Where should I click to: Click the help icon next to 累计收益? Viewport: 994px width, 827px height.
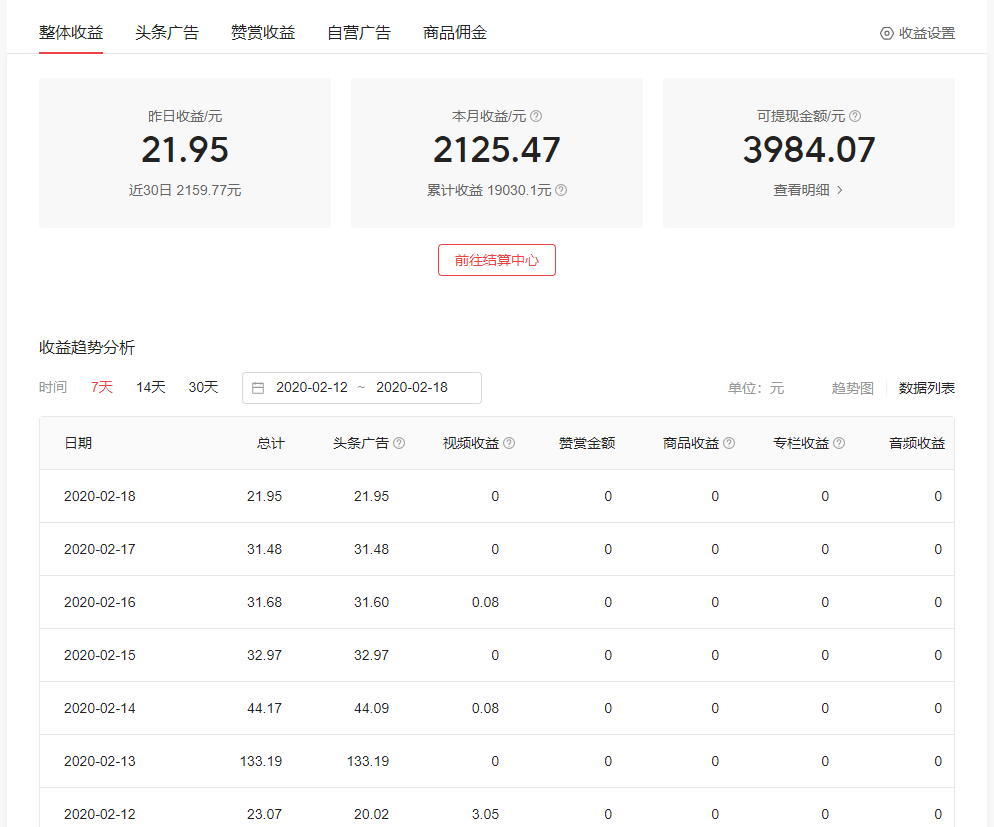(x=560, y=190)
